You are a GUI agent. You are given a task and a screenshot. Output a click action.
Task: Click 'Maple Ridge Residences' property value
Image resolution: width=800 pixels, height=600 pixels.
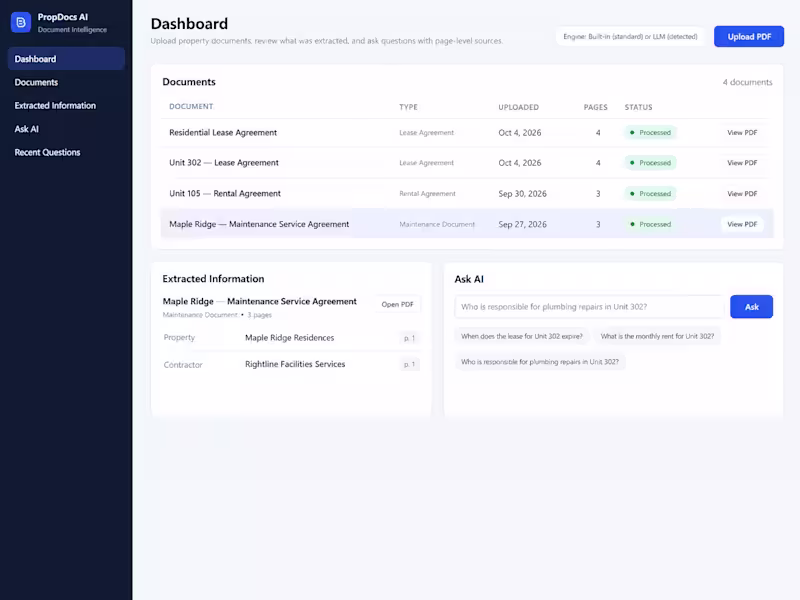[289, 338]
